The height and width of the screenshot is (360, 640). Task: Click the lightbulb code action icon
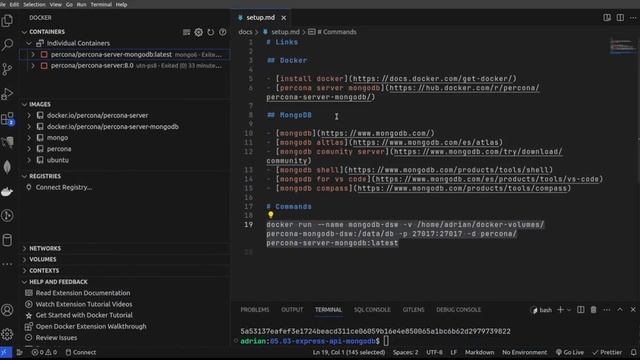pyautogui.click(x=271, y=215)
